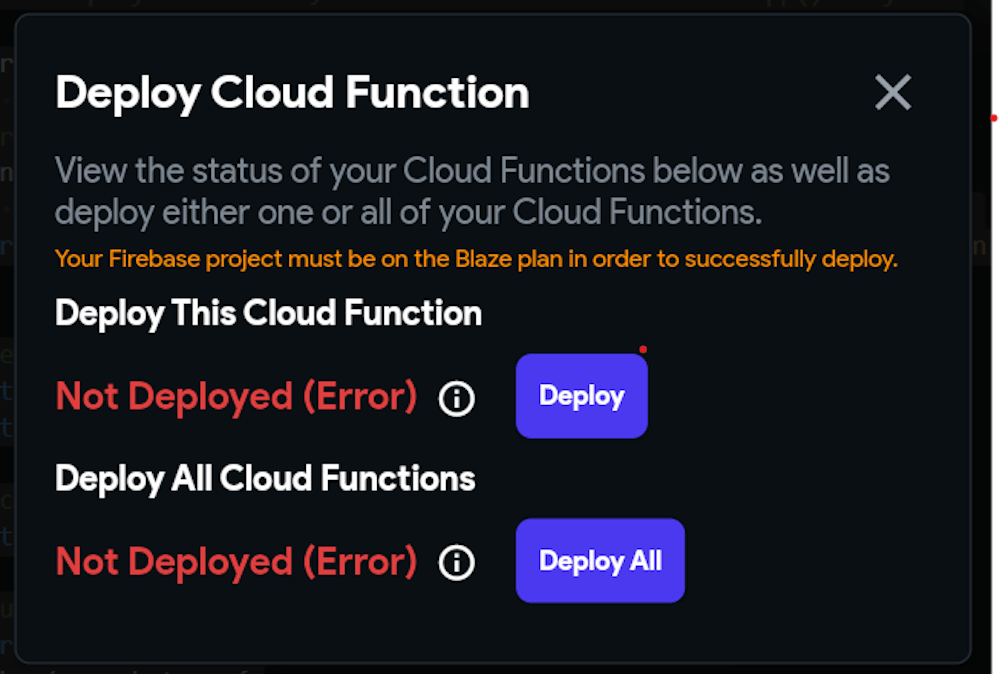Image resolution: width=1000 pixels, height=674 pixels.
Task: Click the dimmed area below the dialog
Action: [500, 668]
